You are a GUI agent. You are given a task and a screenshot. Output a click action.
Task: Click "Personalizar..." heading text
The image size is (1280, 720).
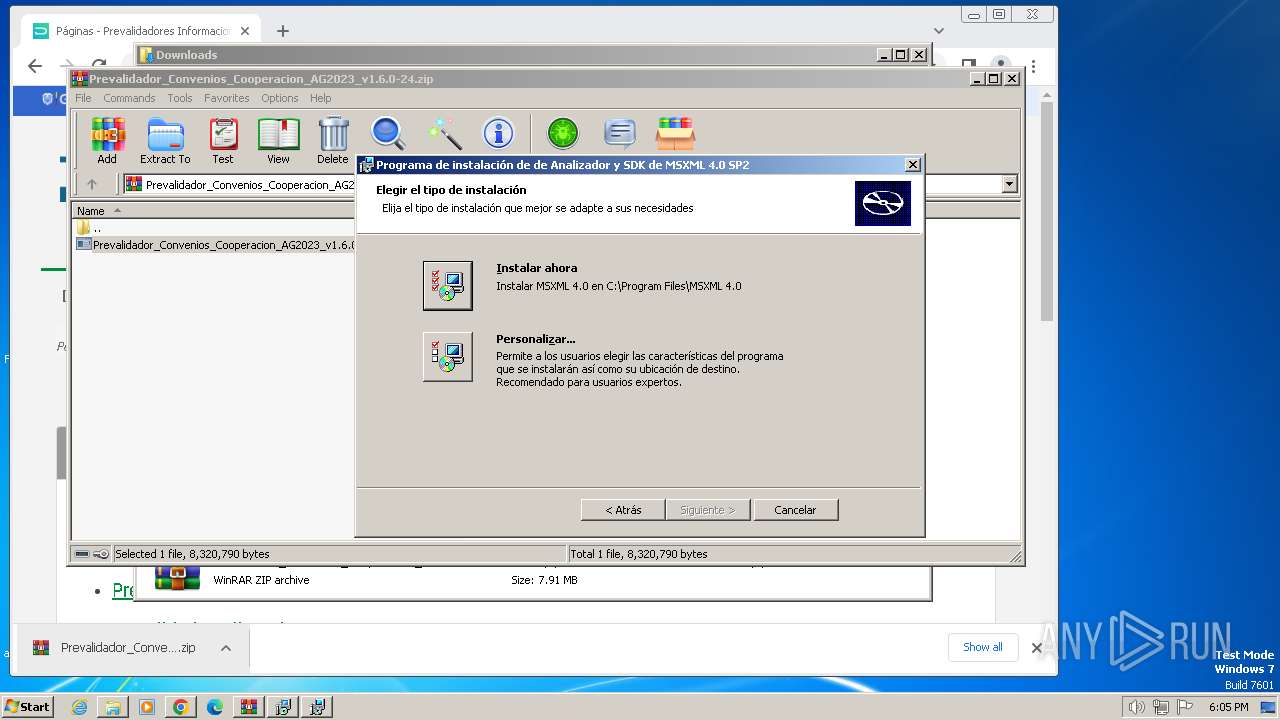pos(536,339)
